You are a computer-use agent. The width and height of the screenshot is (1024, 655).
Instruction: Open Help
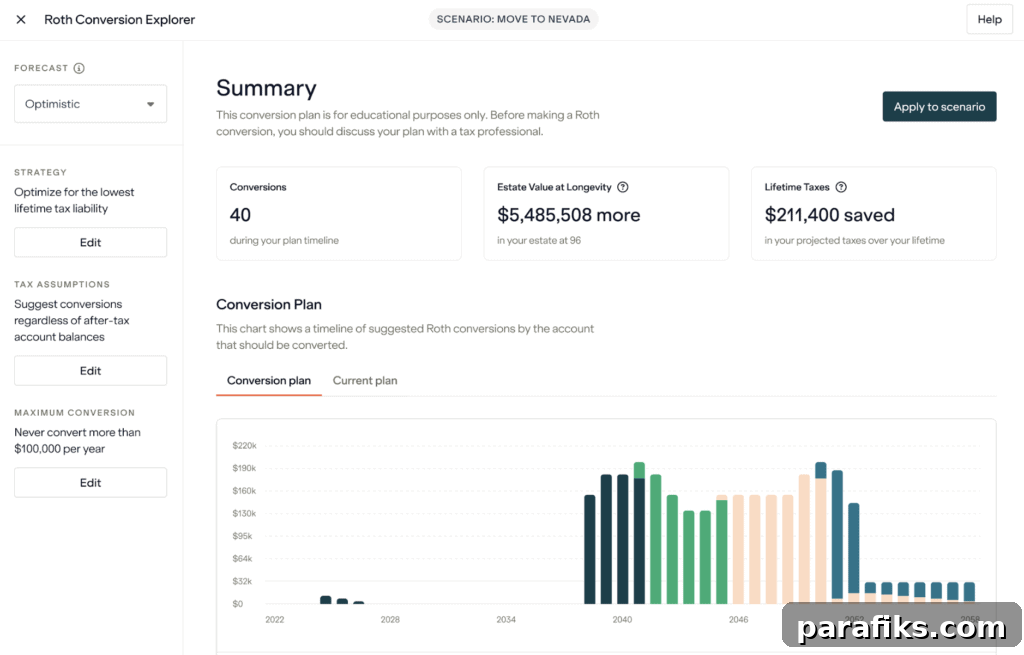[989, 20]
